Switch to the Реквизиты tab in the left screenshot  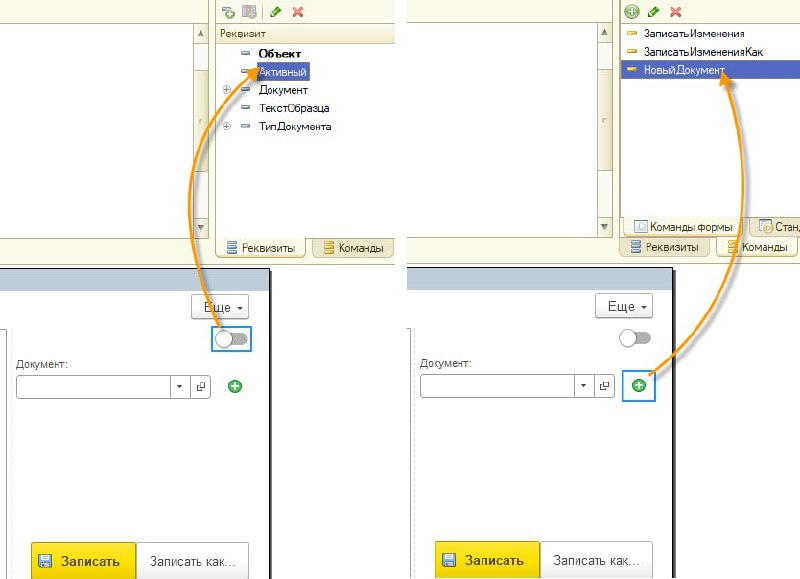click(261, 248)
